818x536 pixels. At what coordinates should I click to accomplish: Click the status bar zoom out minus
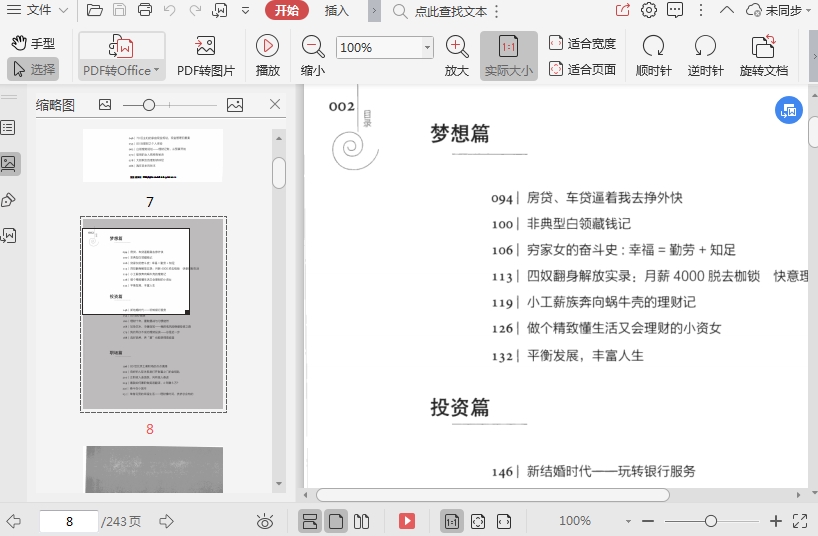[648, 521]
